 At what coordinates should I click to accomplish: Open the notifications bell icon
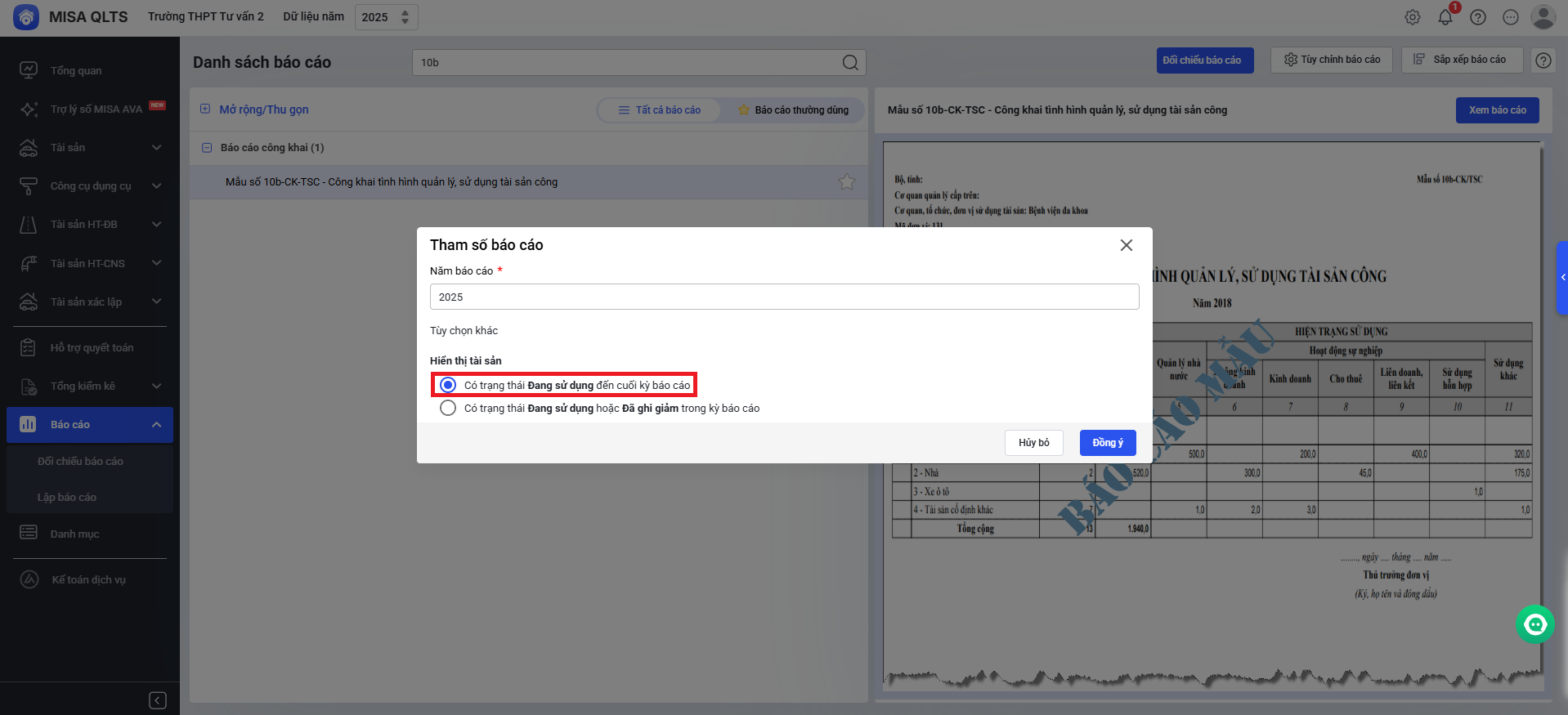1445,17
